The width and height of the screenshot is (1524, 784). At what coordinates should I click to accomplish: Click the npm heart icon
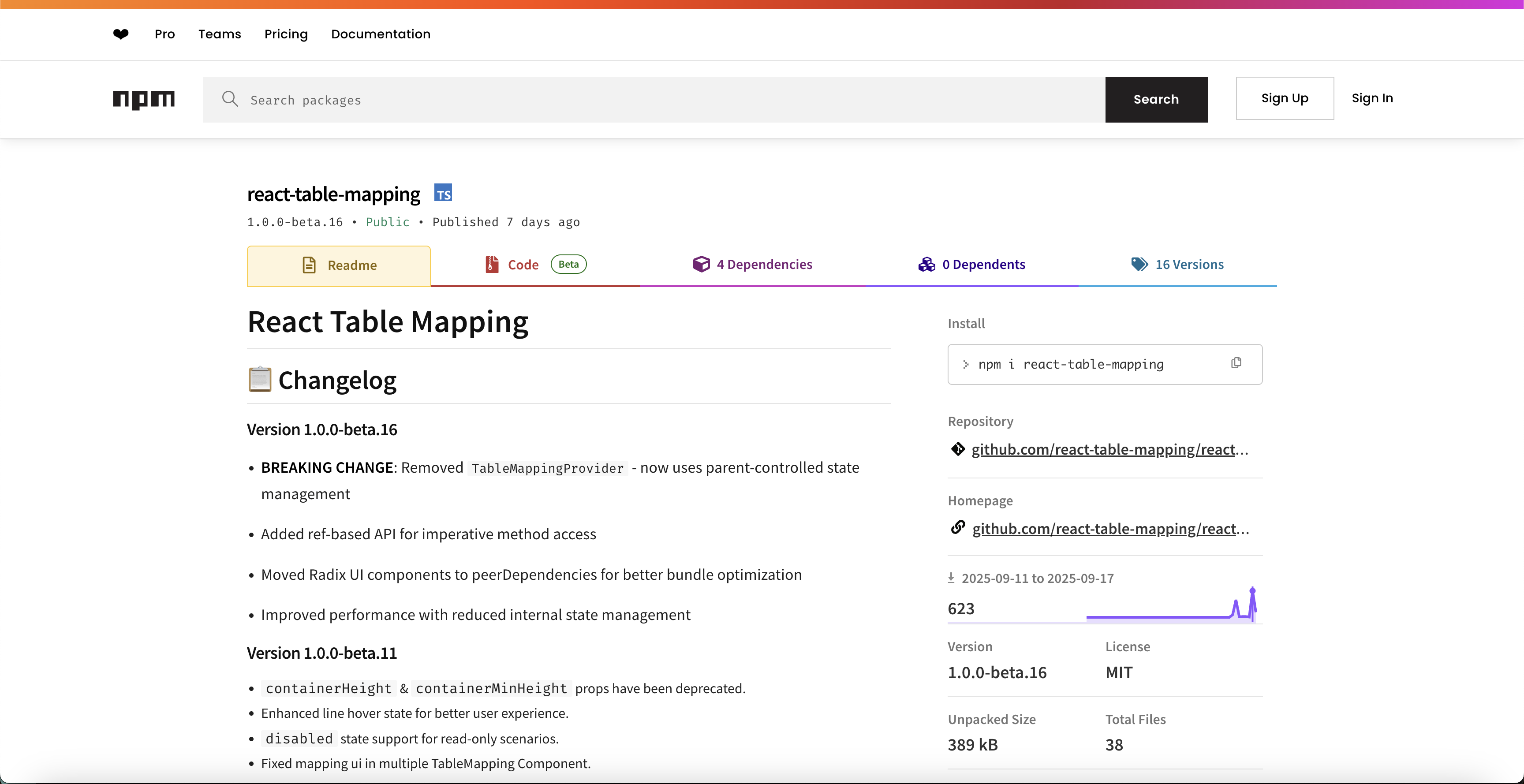pyautogui.click(x=121, y=34)
